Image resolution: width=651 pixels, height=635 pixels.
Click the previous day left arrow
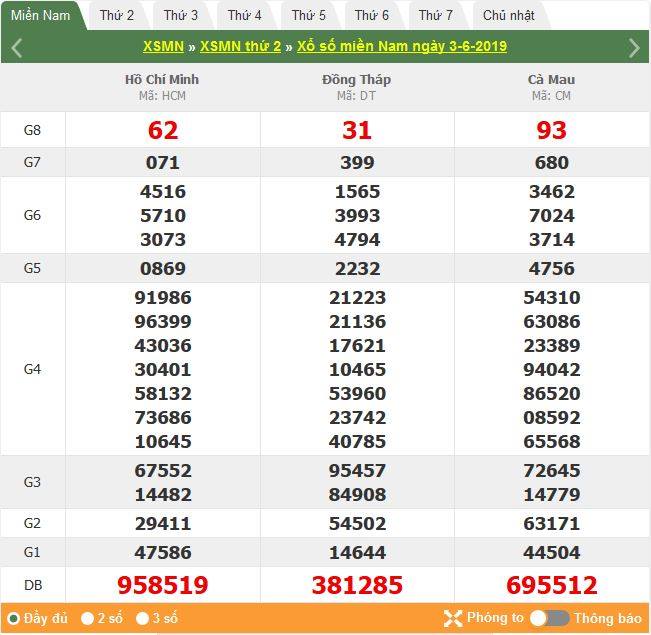(x=17, y=47)
